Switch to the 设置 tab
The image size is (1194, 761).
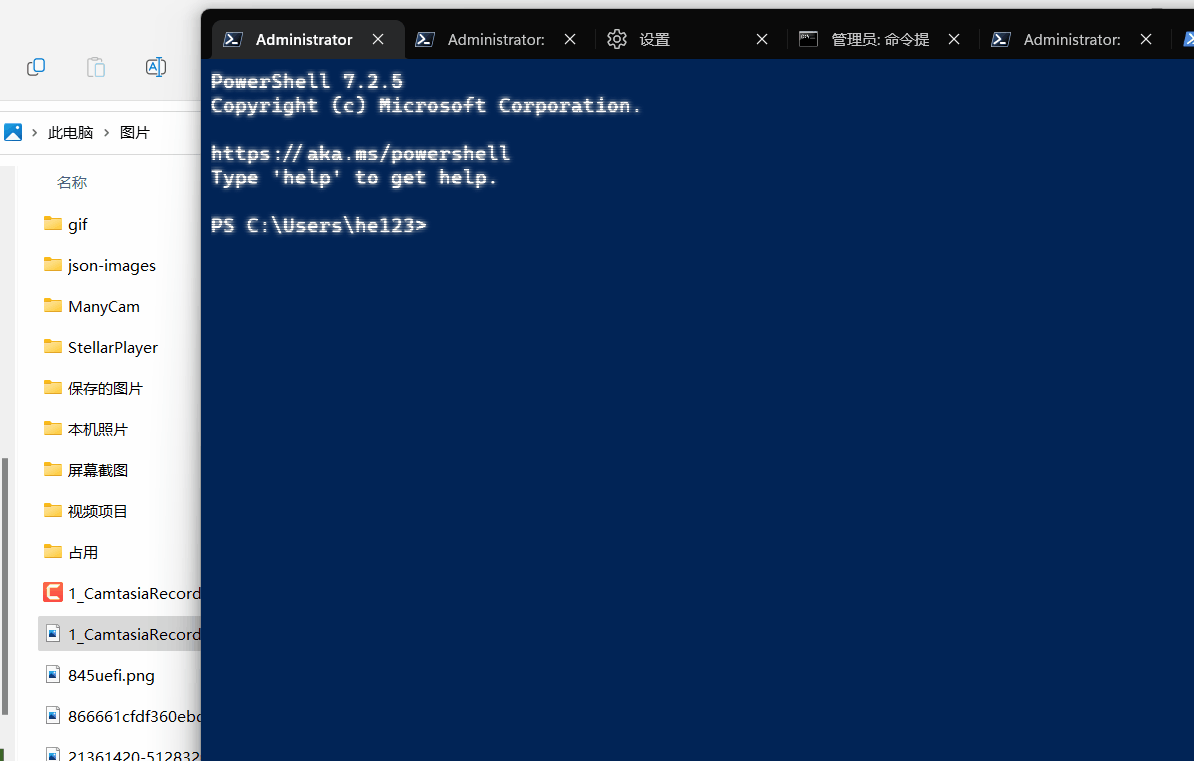(655, 39)
